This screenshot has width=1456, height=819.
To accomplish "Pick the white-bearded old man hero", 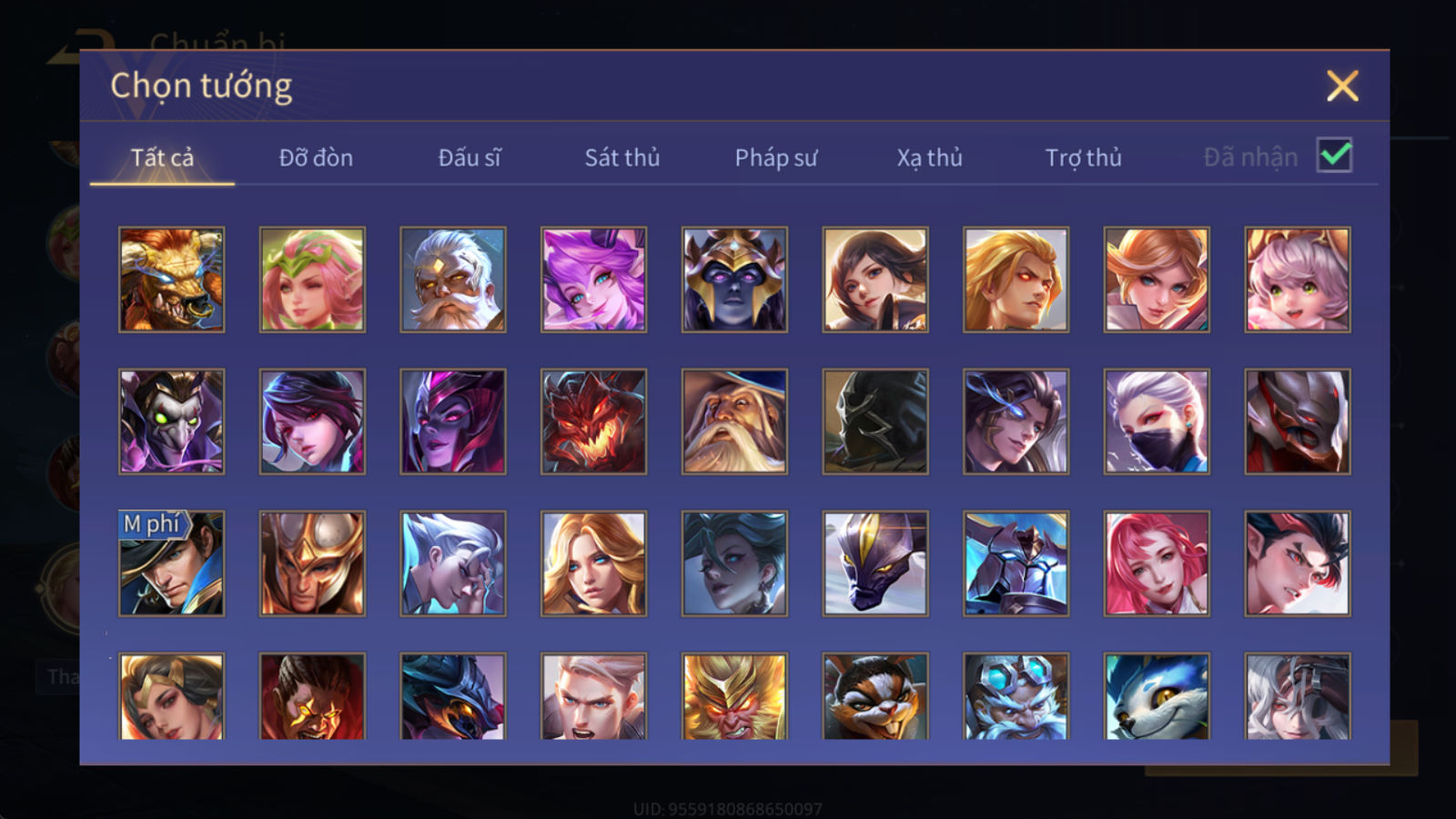I will click(x=452, y=279).
